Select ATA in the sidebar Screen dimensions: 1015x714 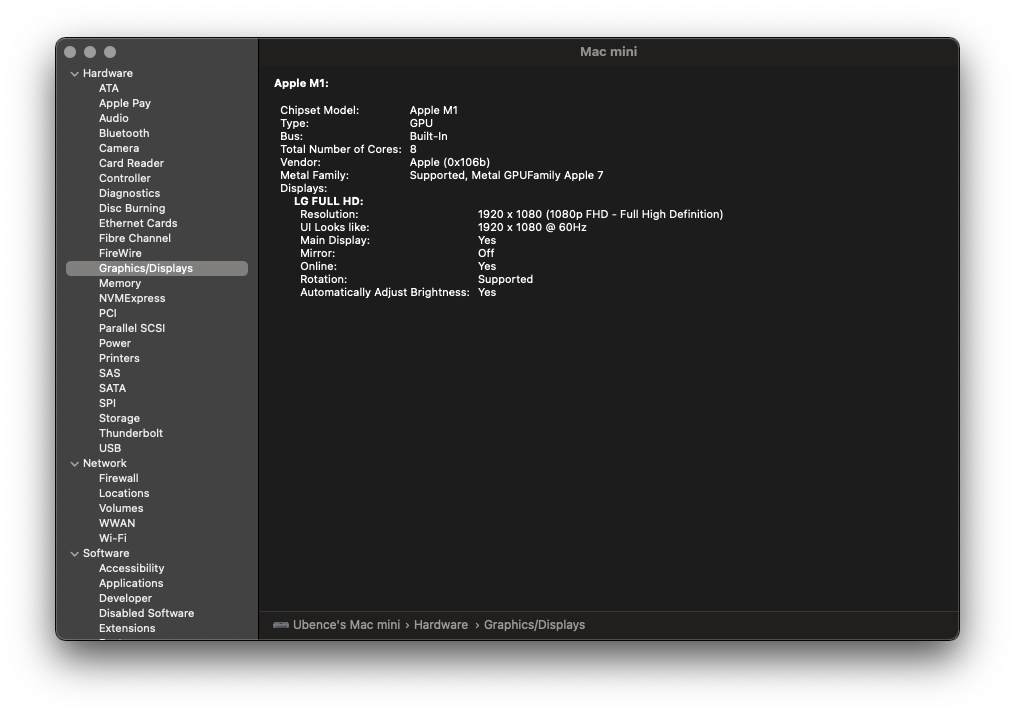[x=109, y=88]
